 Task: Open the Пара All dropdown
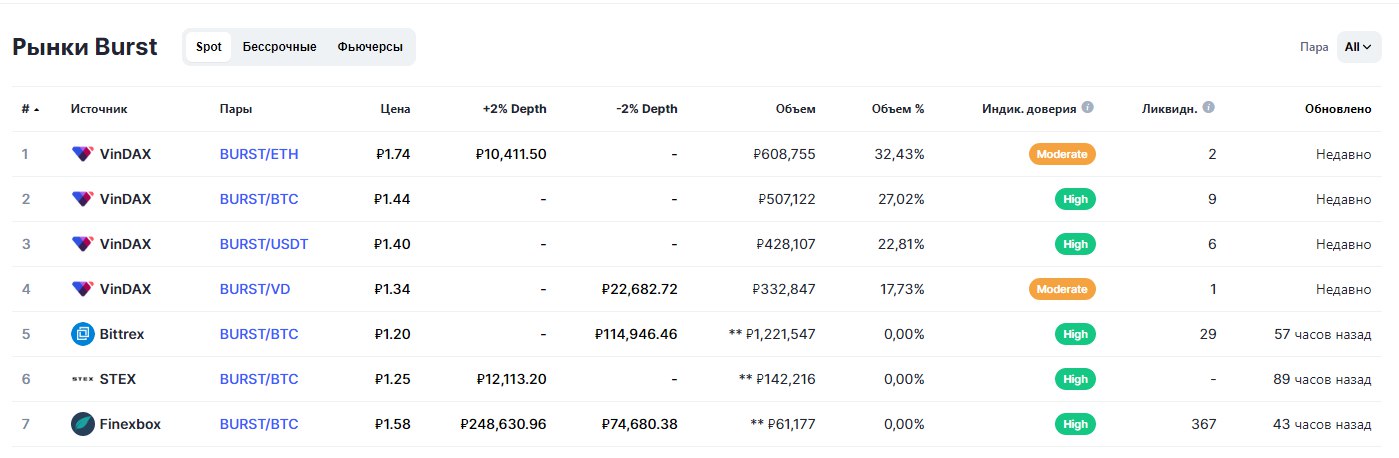(1359, 47)
